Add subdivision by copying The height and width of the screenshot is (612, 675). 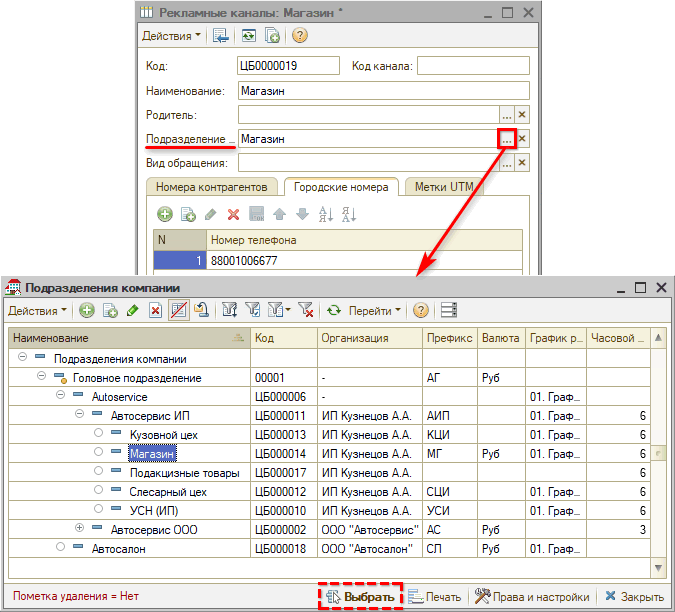point(110,310)
